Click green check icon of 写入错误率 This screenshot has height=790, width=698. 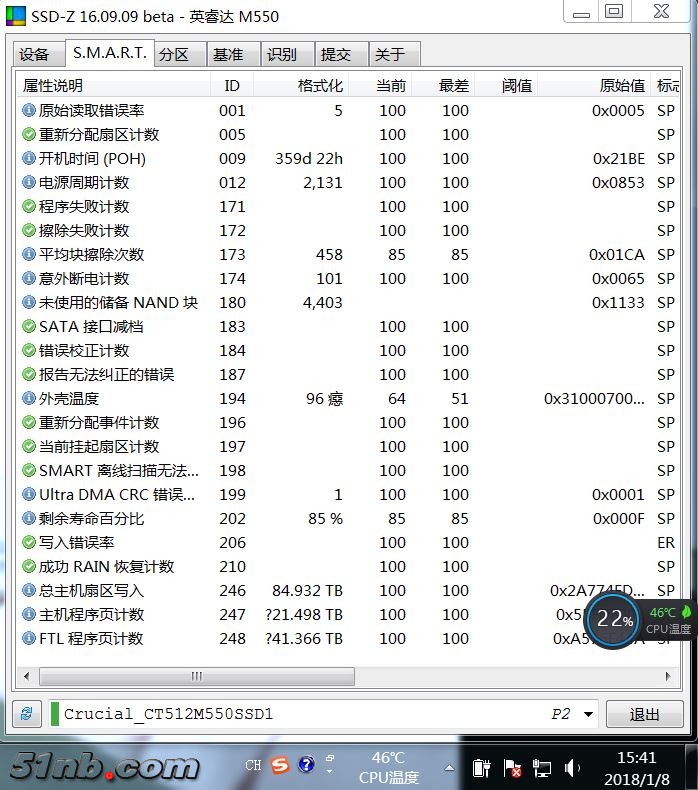[29, 542]
